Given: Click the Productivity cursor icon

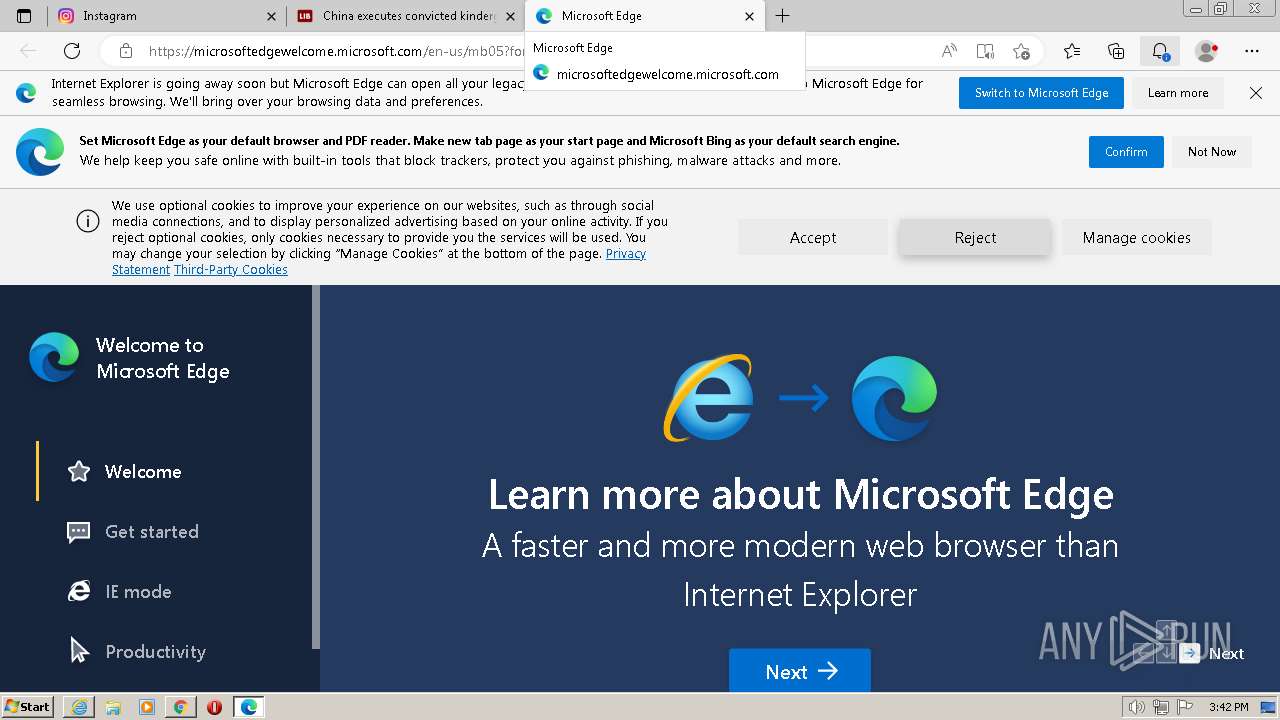Looking at the screenshot, I should coord(78,651).
